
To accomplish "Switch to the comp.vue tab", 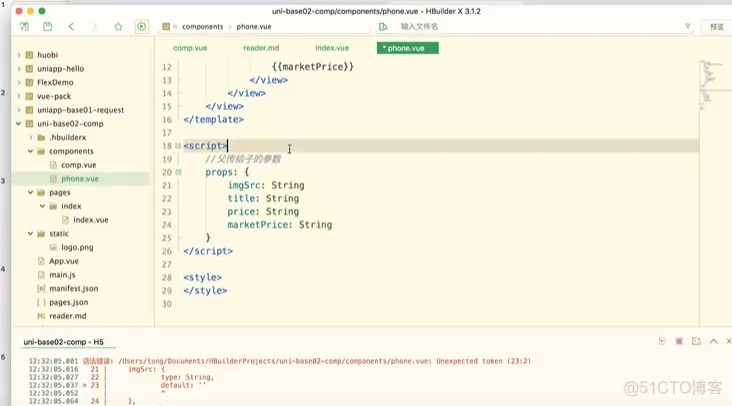I will (190, 48).
